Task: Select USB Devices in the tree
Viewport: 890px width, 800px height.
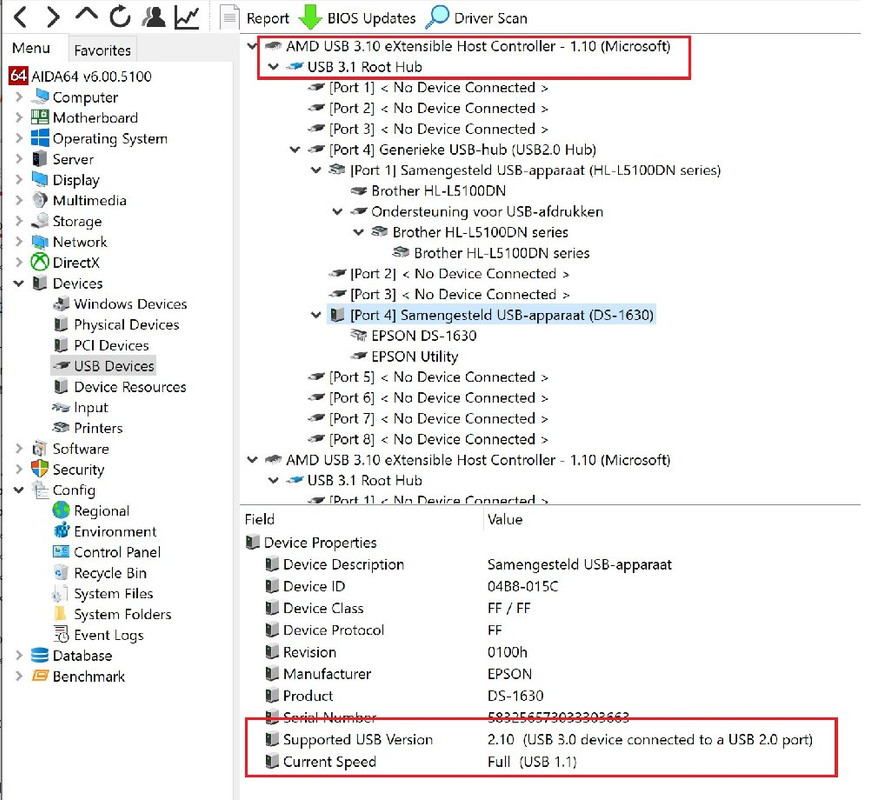Action: (114, 366)
